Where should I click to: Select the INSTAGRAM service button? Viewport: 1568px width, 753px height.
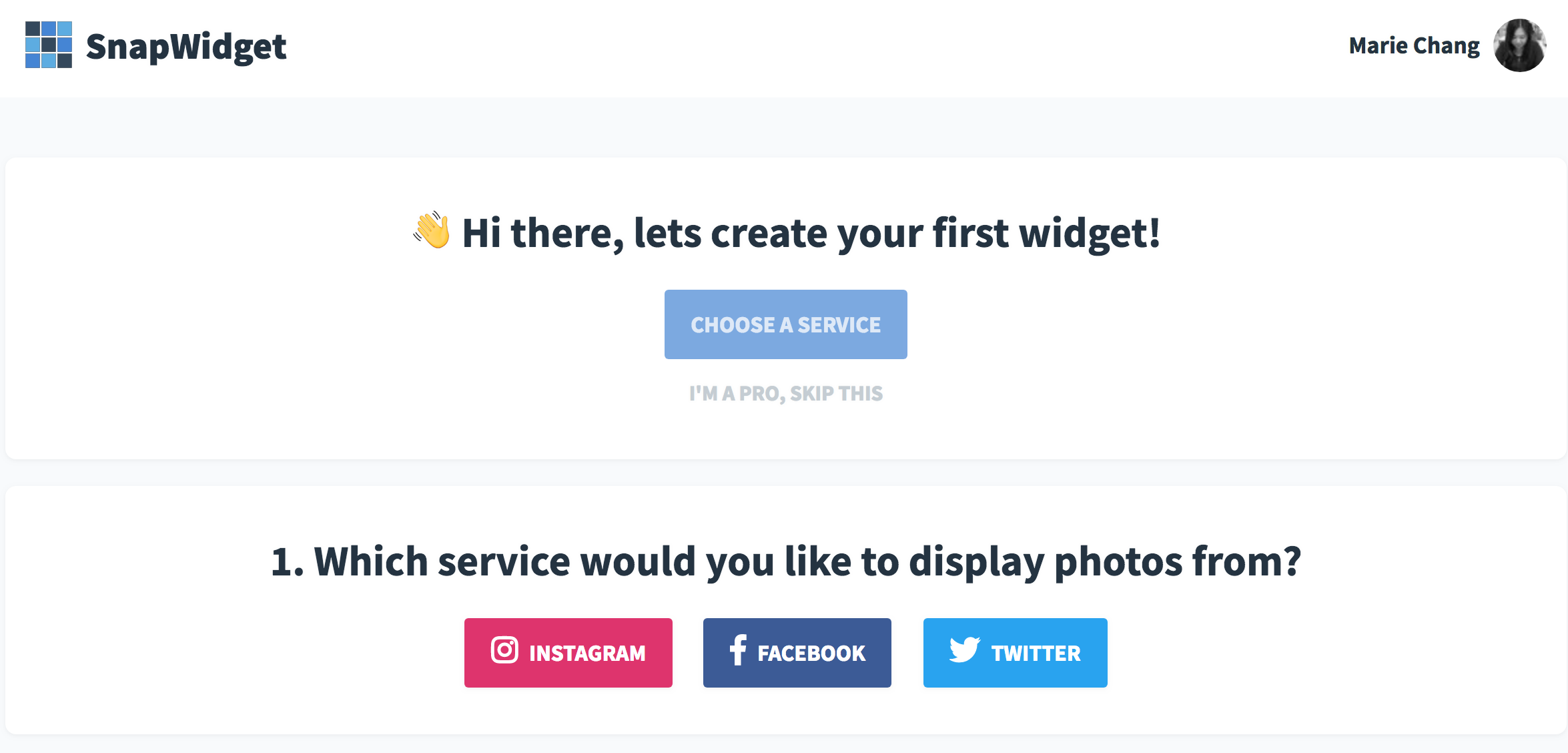tap(568, 653)
